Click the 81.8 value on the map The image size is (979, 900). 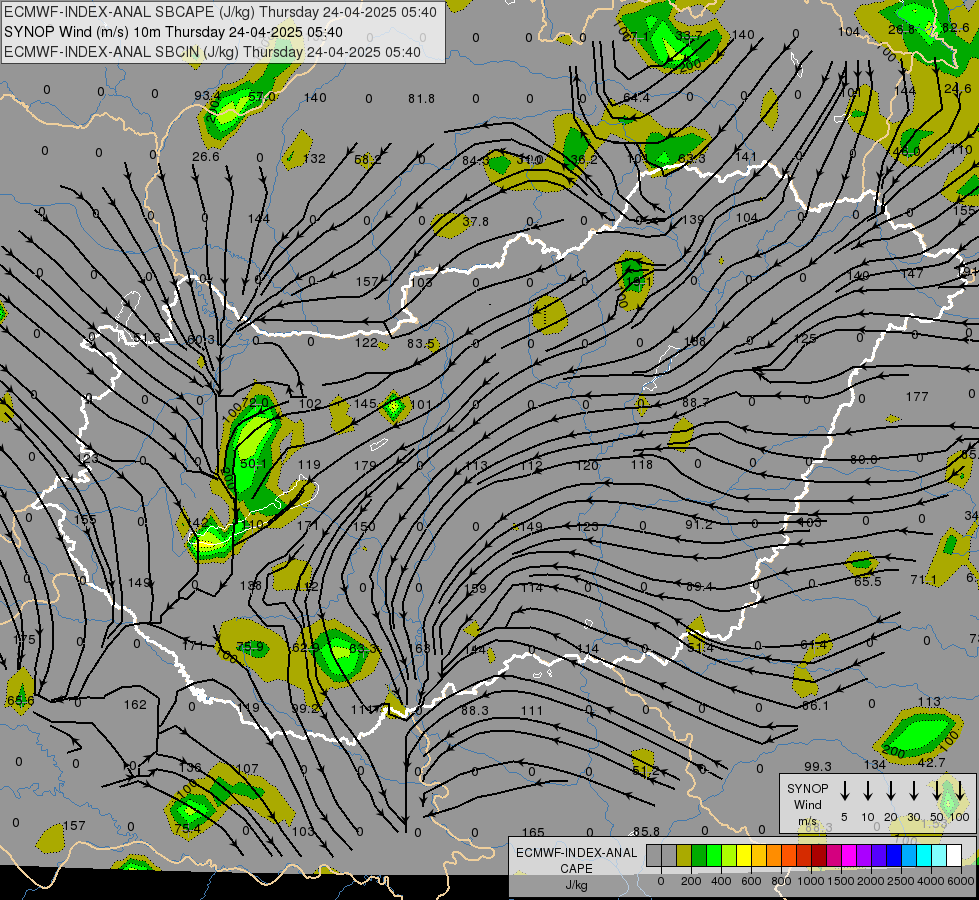421,99
